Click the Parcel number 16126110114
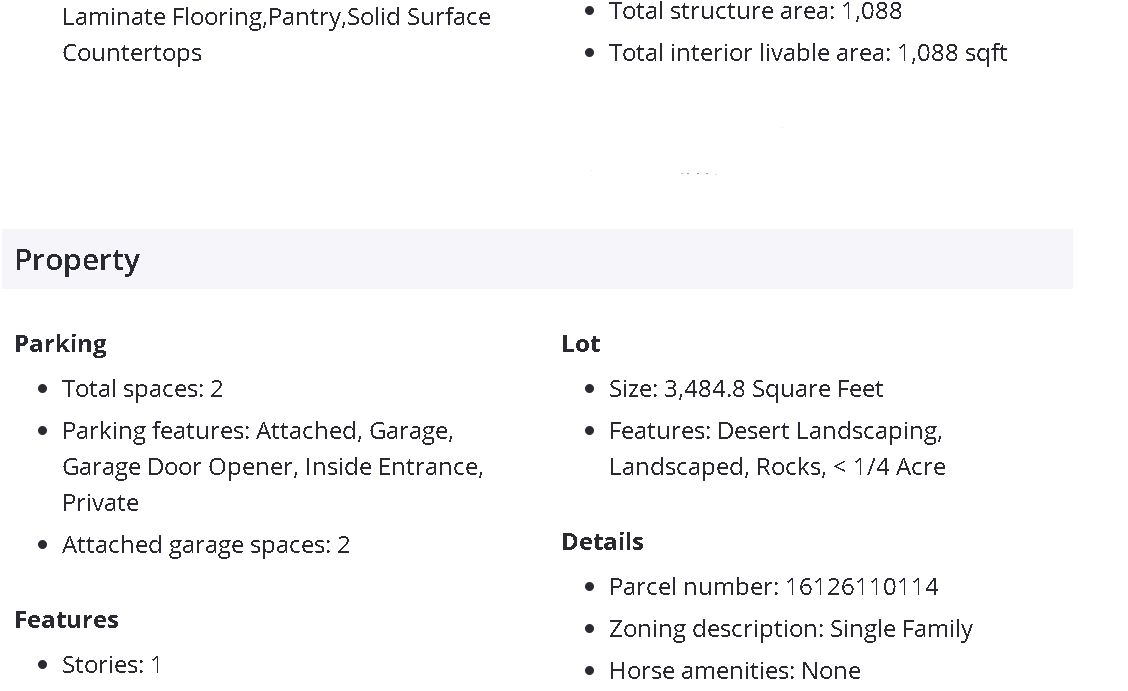The height and width of the screenshot is (691, 1128). [773, 587]
